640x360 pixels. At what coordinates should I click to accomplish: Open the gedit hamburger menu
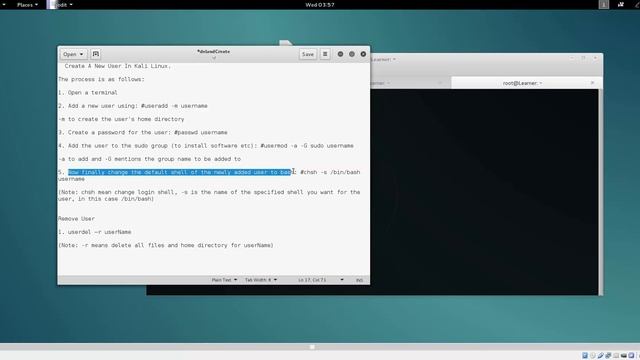coord(325,54)
